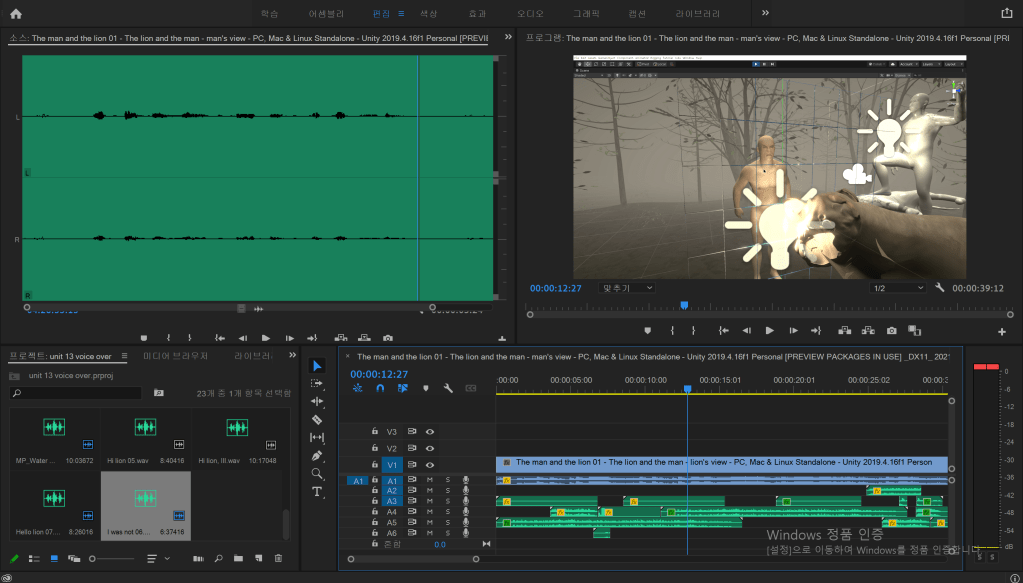This screenshot has height=583, width=1023.
Task: Select the Razor tool in the tools panel
Action: pos(317,419)
